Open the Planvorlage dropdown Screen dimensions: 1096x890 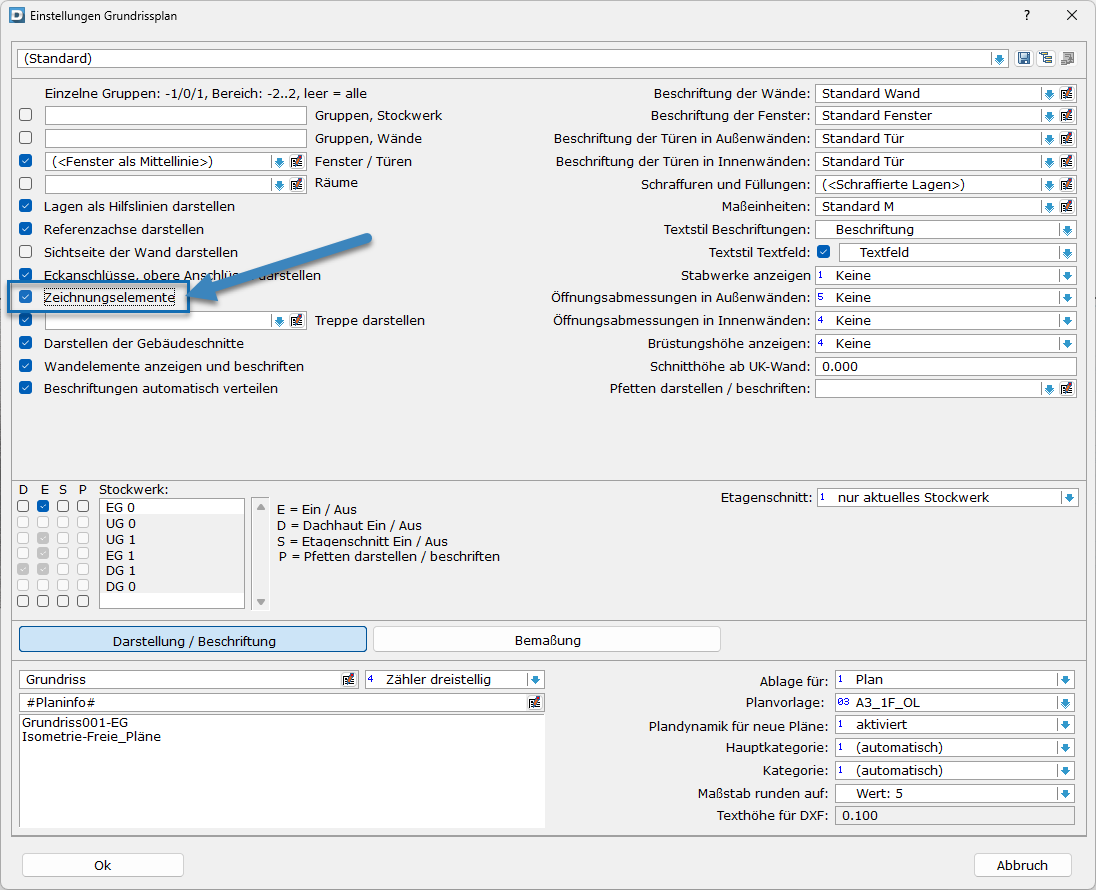click(x=1065, y=703)
